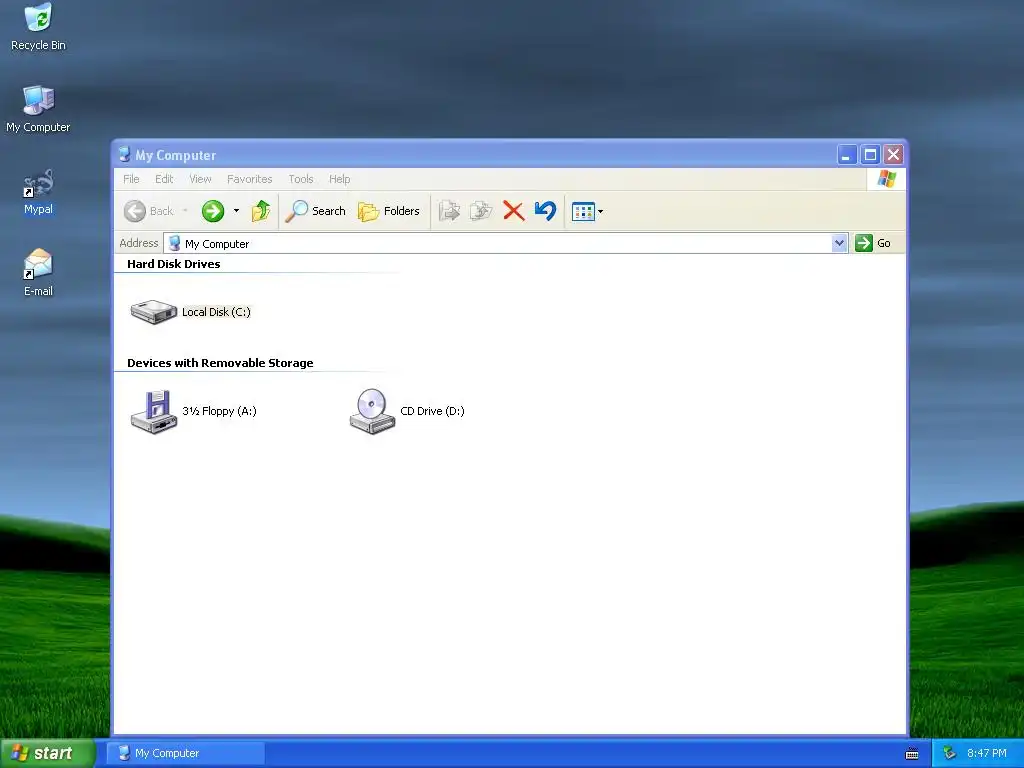Click the 8:47 PM taskbar clock
The height and width of the screenshot is (768, 1024).
(987, 754)
